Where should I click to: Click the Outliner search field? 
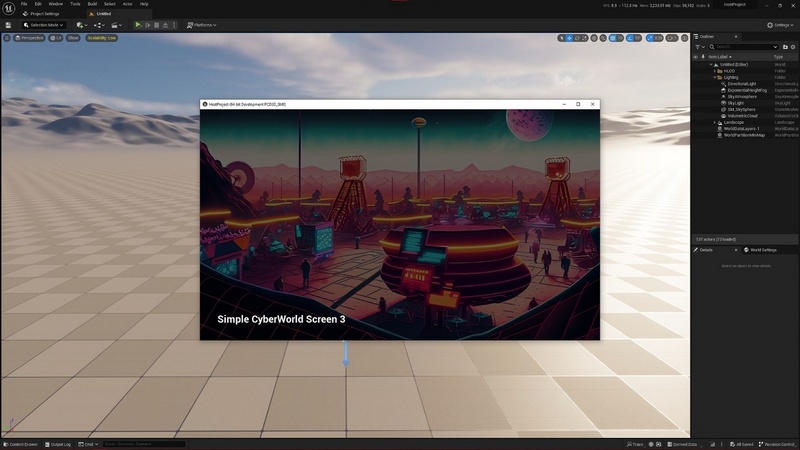(x=745, y=47)
